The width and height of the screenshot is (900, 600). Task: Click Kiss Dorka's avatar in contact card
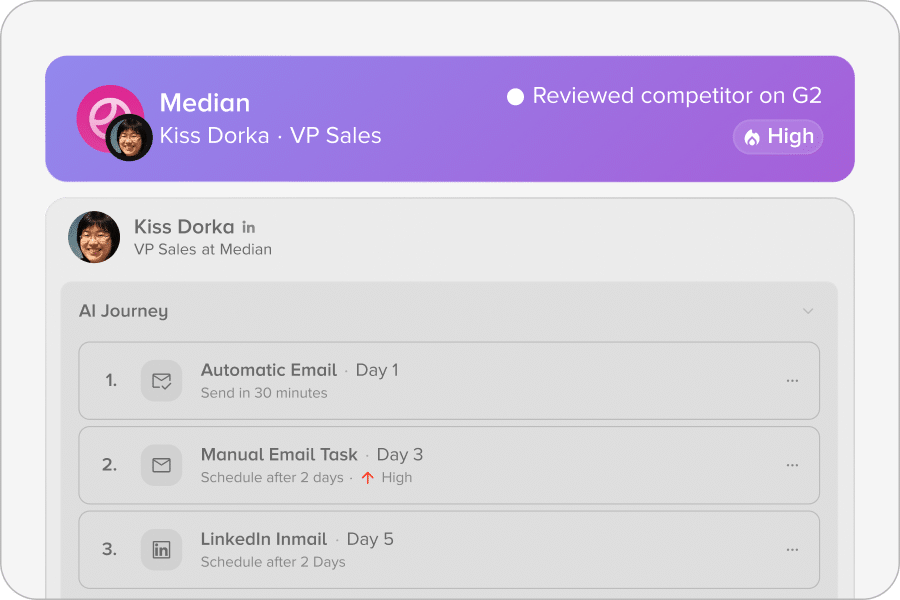point(94,237)
